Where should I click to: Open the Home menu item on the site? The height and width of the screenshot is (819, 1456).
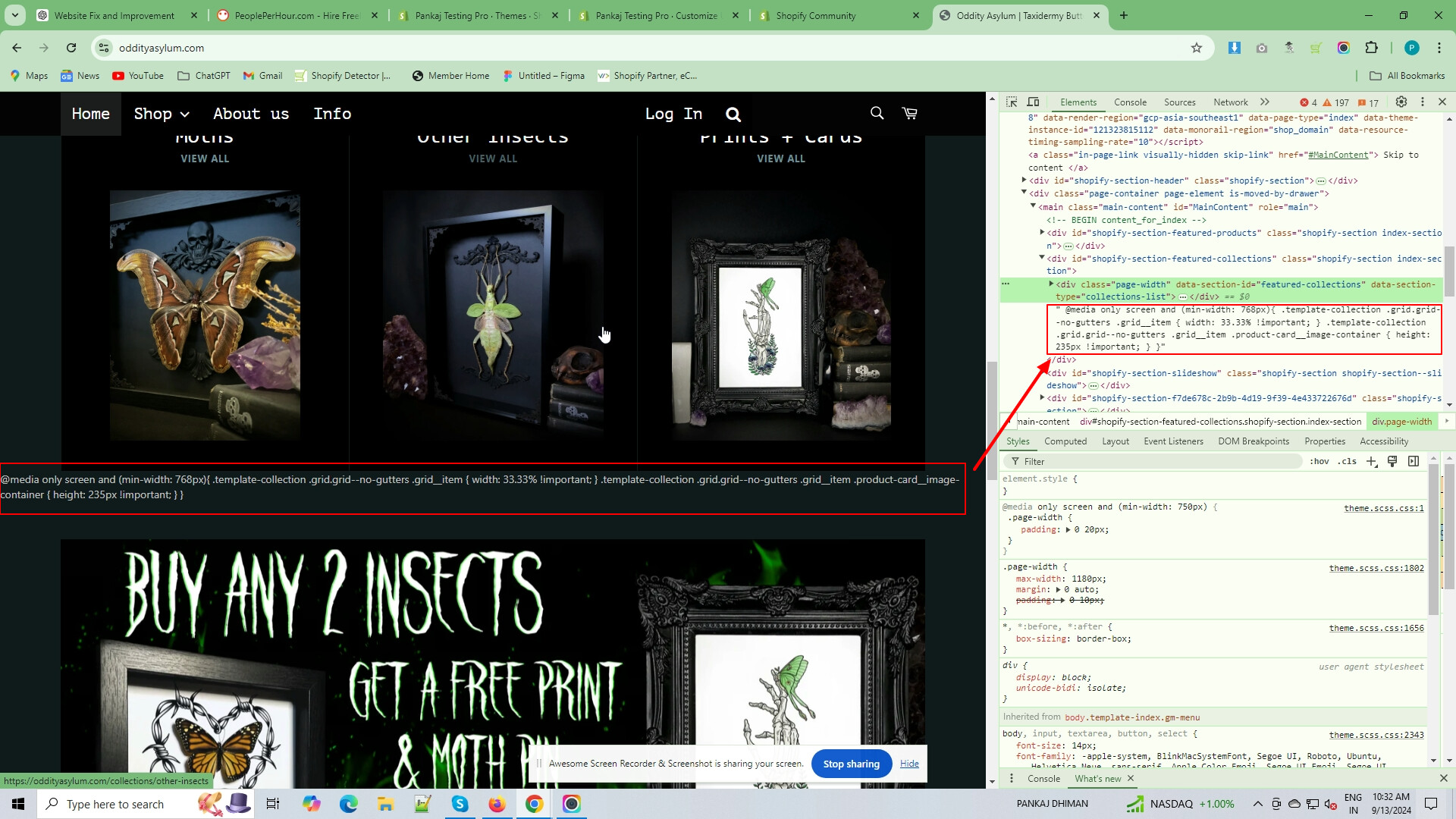pyautogui.click(x=91, y=114)
